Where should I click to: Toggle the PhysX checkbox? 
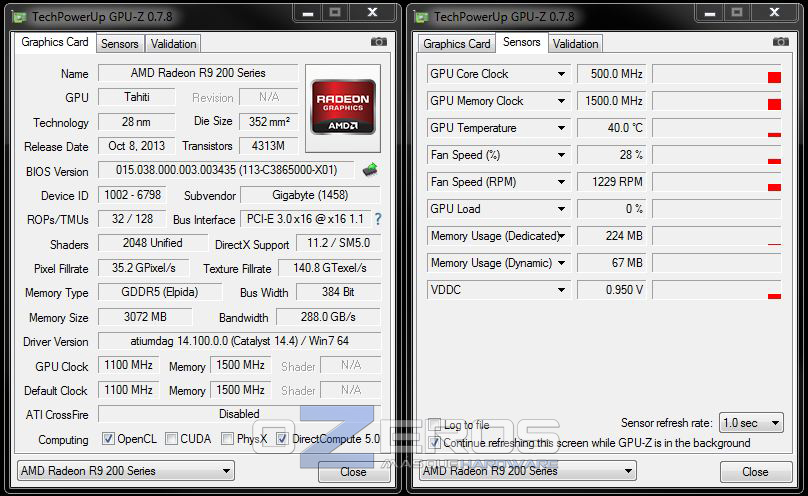click(x=228, y=439)
